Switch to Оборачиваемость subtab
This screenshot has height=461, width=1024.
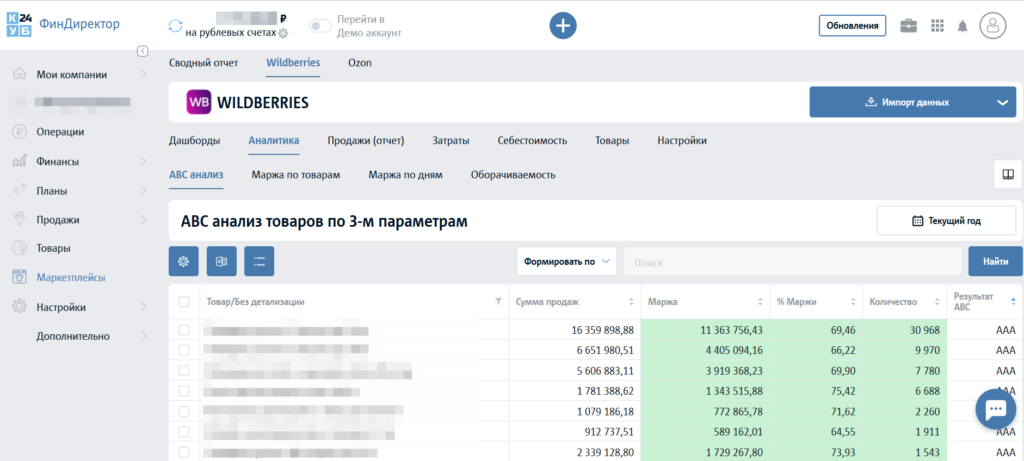point(513,175)
